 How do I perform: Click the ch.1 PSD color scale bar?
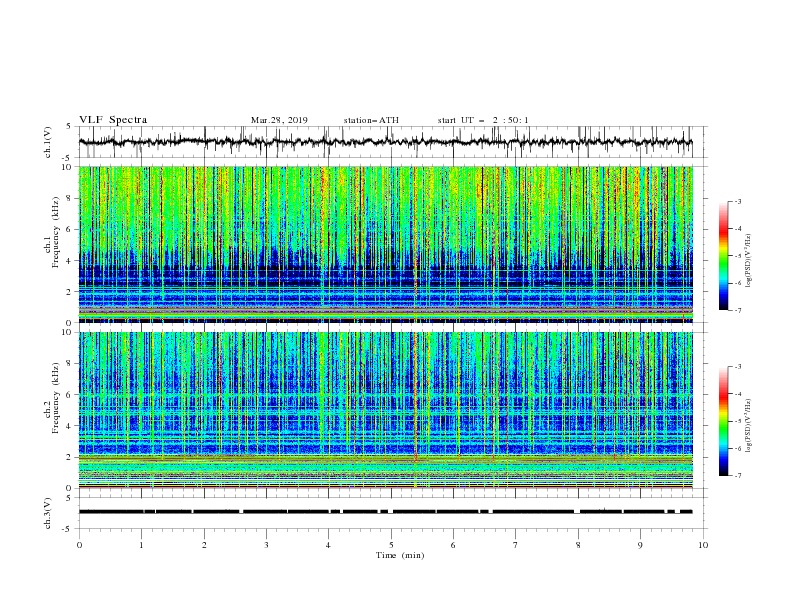723,256
